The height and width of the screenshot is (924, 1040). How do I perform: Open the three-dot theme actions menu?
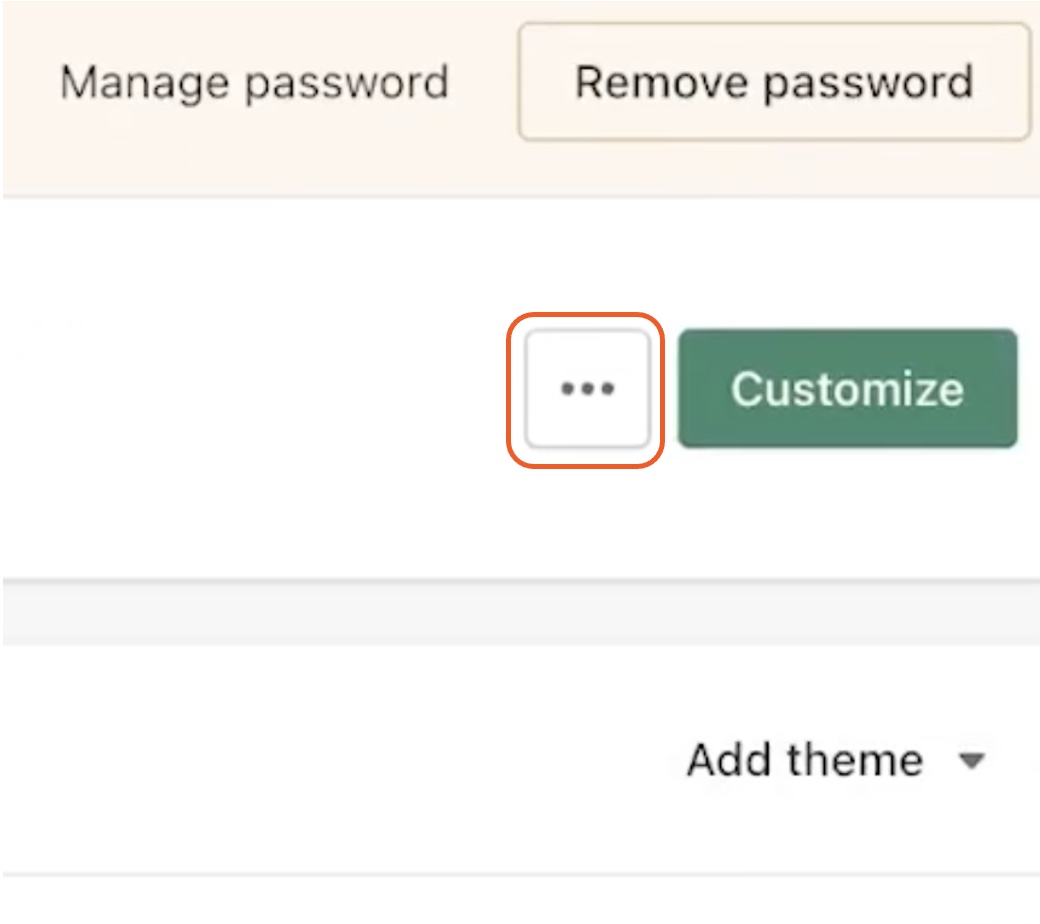(587, 389)
